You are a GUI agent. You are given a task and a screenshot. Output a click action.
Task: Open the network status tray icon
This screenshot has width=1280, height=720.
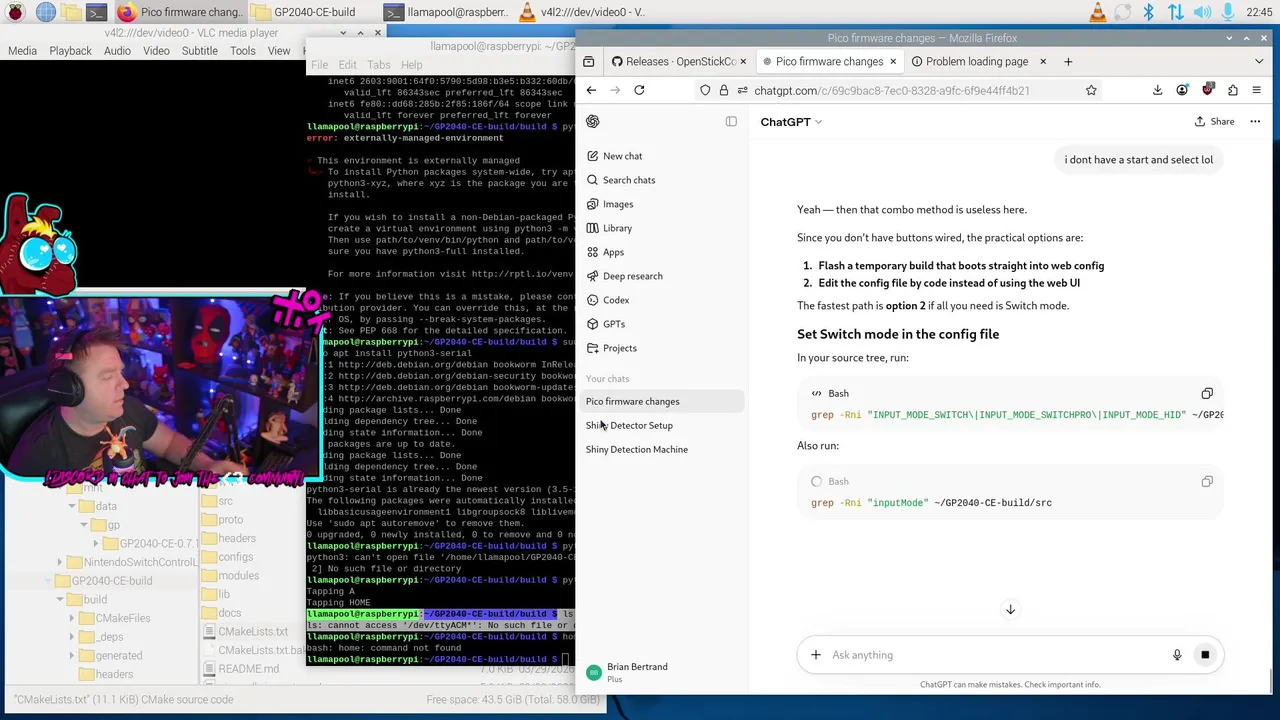click(1175, 12)
